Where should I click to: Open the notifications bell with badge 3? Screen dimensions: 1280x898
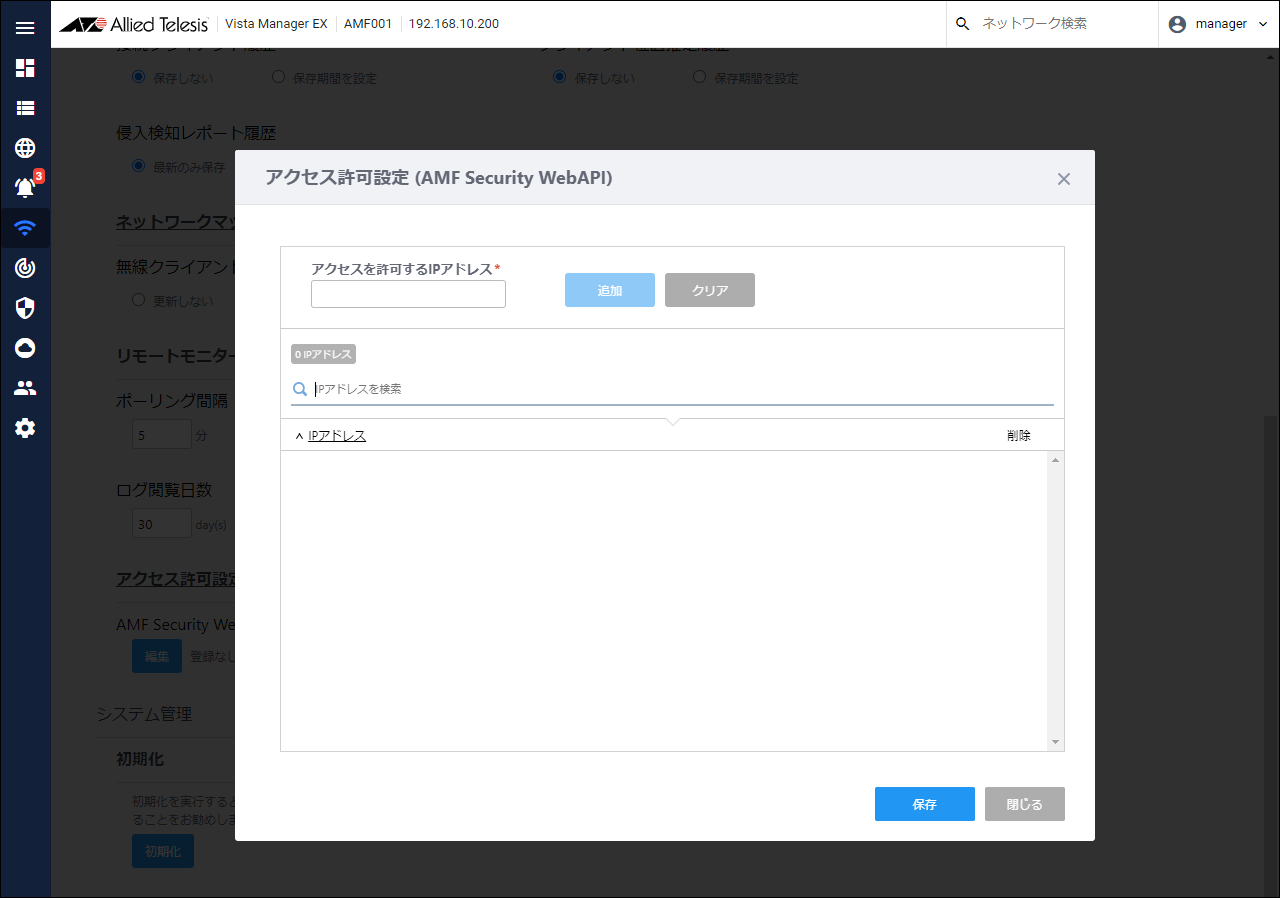coord(25,188)
